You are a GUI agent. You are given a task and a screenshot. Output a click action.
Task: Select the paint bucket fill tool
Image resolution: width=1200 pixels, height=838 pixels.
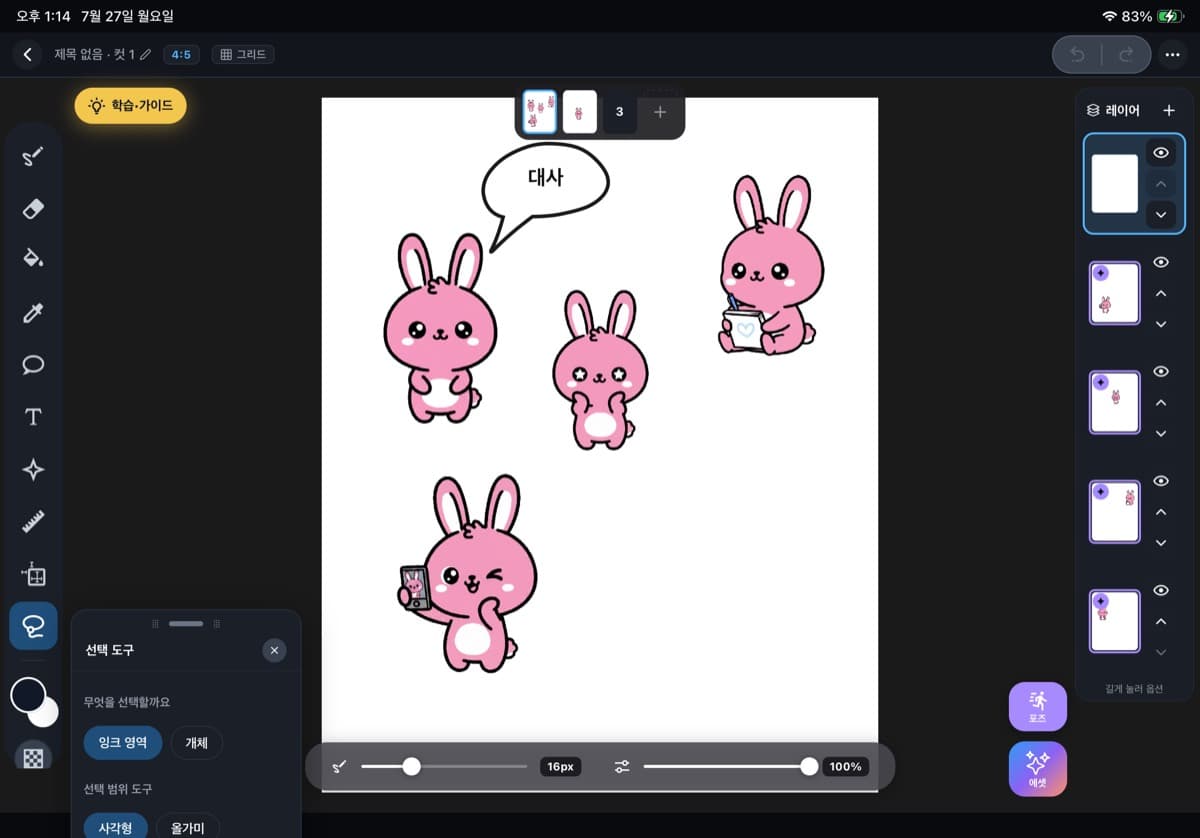pos(33,260)
